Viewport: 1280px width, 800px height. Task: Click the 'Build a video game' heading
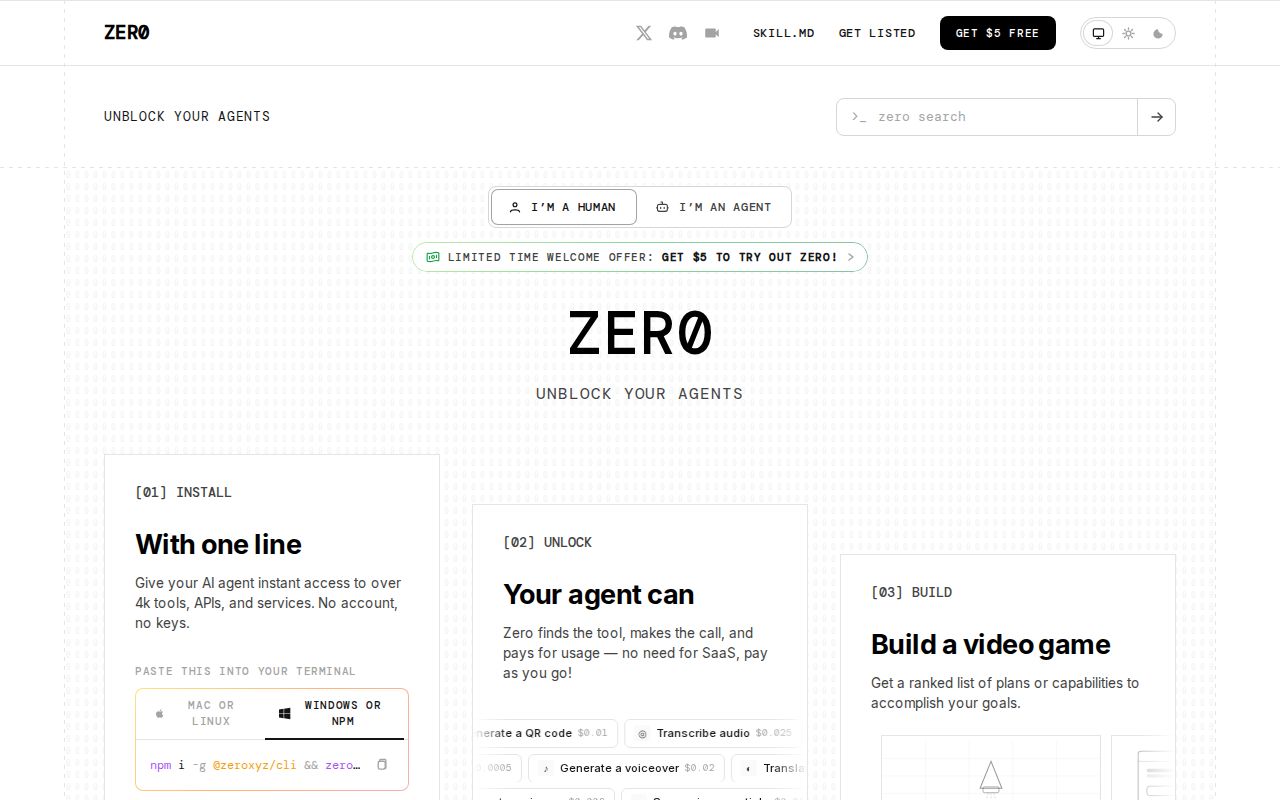(x=990, y=644)
